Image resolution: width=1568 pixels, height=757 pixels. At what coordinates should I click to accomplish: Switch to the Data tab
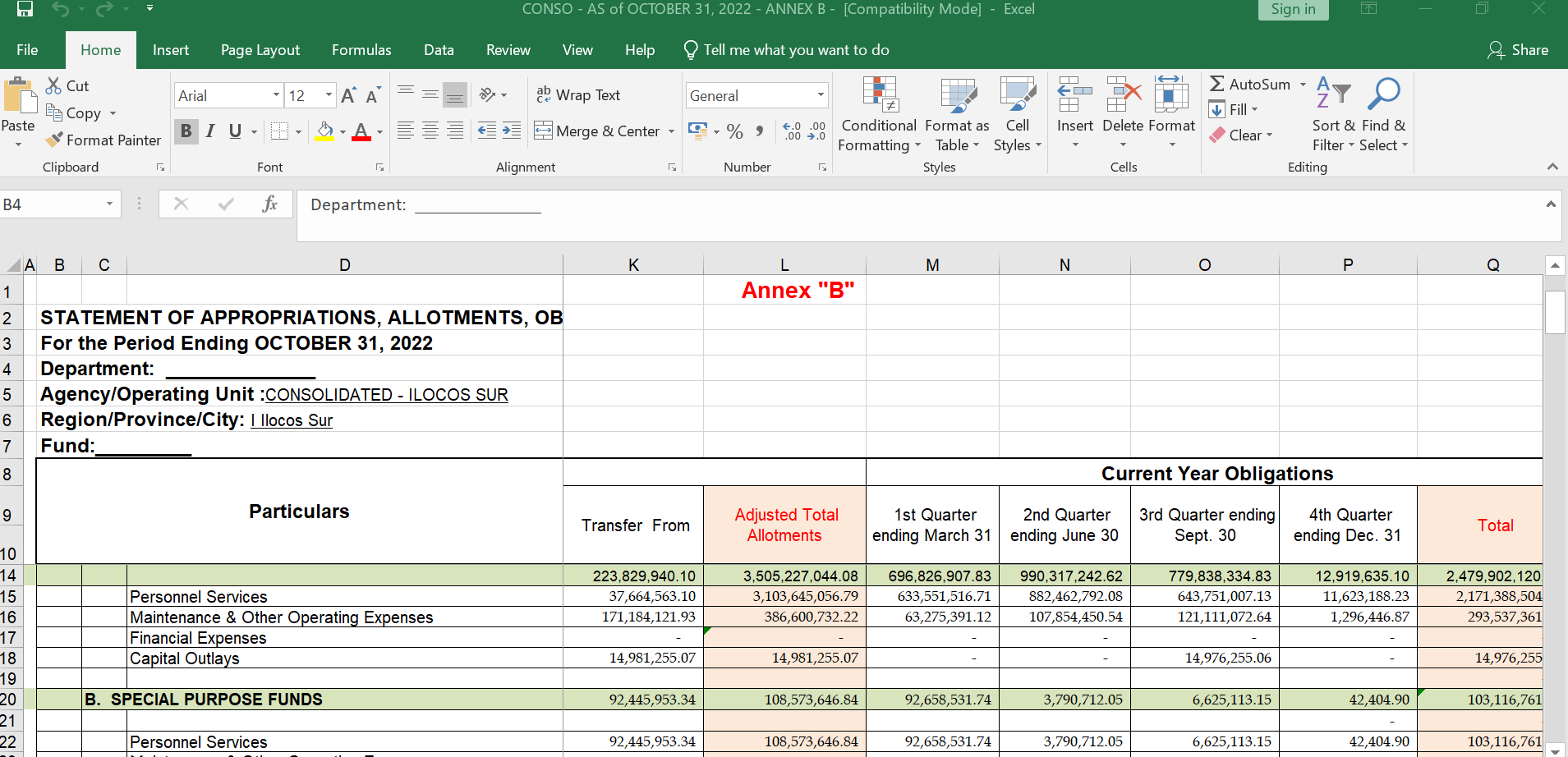tap(439, 50)
